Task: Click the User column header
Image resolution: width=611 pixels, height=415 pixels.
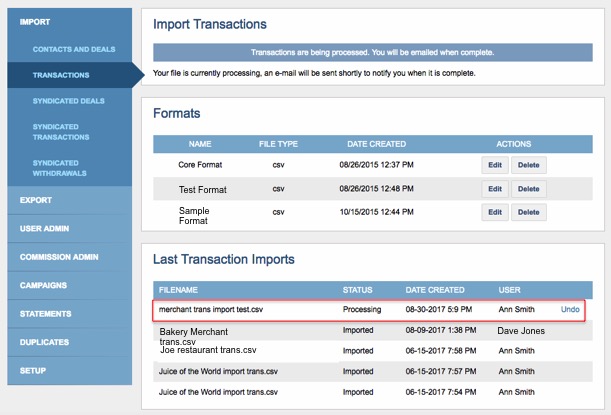Action: (509, 290)
